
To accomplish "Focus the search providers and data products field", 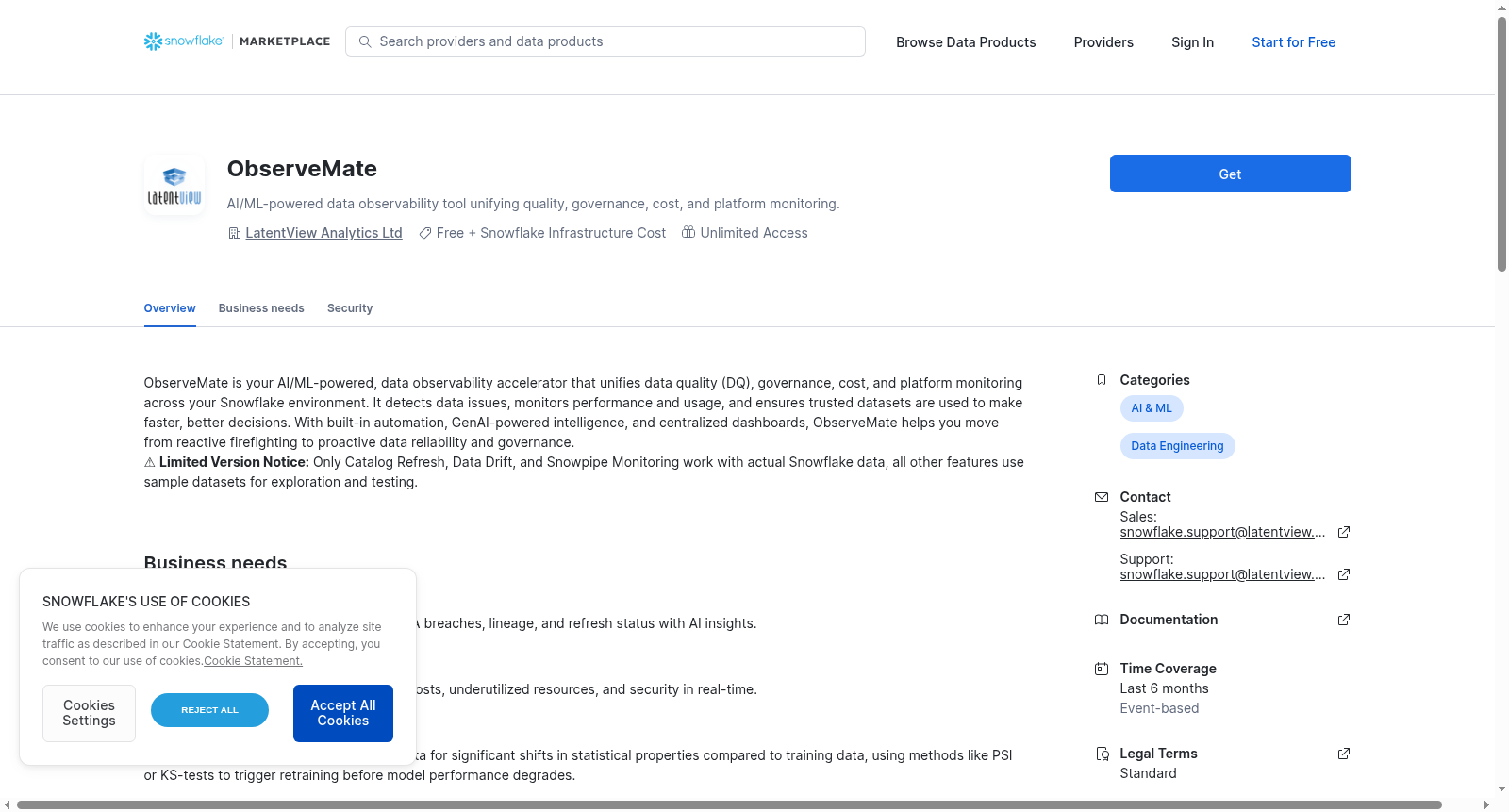I will [605, 41].
